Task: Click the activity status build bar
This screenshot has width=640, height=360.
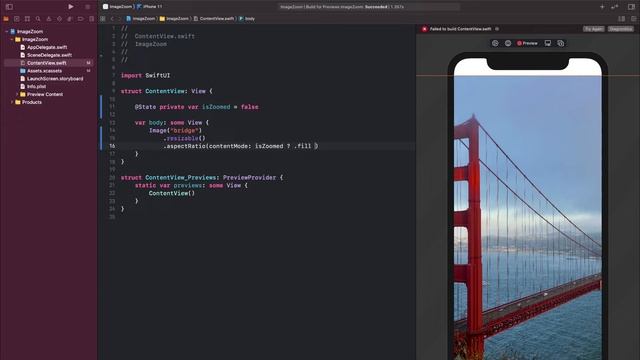Action: [369, 7]
